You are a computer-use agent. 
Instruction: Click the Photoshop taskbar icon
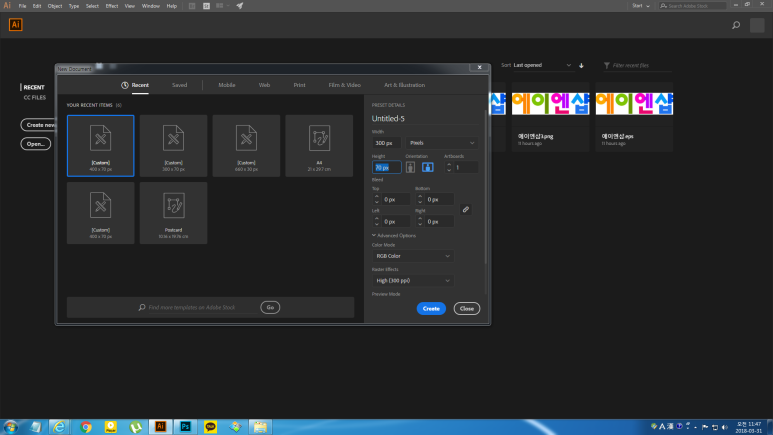[185, 427]
